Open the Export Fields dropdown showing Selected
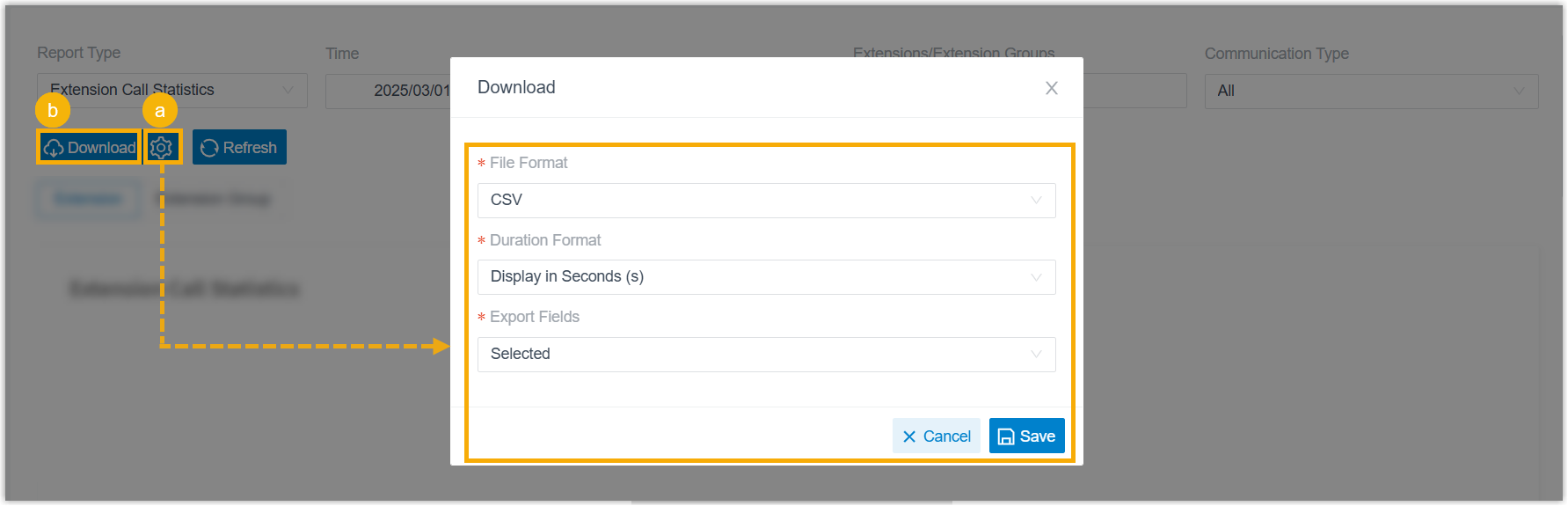Screen dimensions: 1568x506 coord(766,355)
